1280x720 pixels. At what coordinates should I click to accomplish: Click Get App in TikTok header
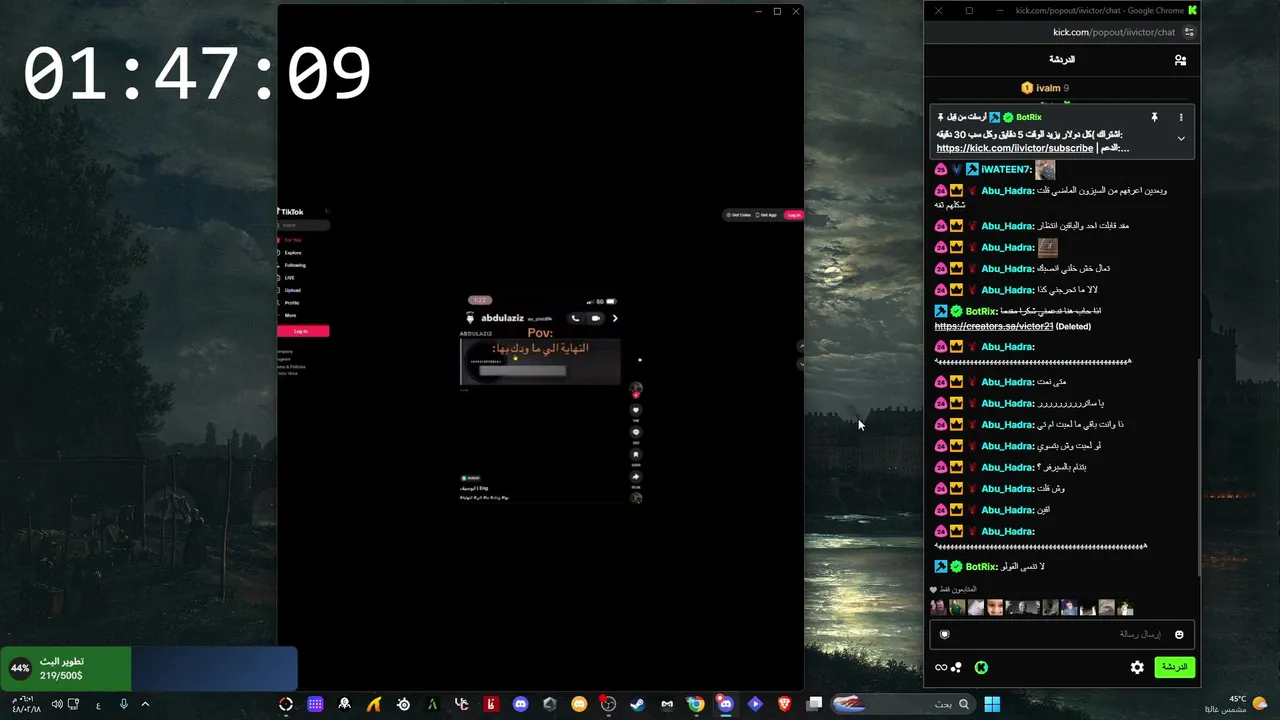click(x=767, y=215)
